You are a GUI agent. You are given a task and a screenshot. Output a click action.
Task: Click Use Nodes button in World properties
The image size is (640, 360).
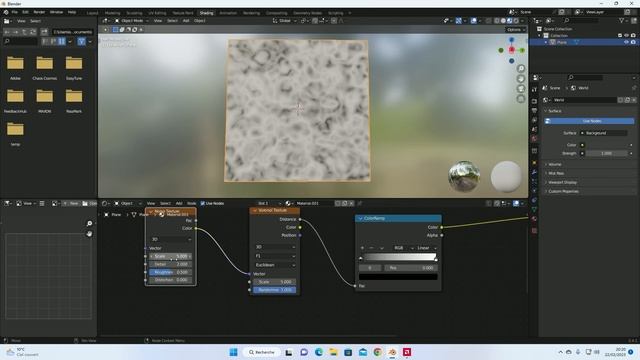click(589, 121)
